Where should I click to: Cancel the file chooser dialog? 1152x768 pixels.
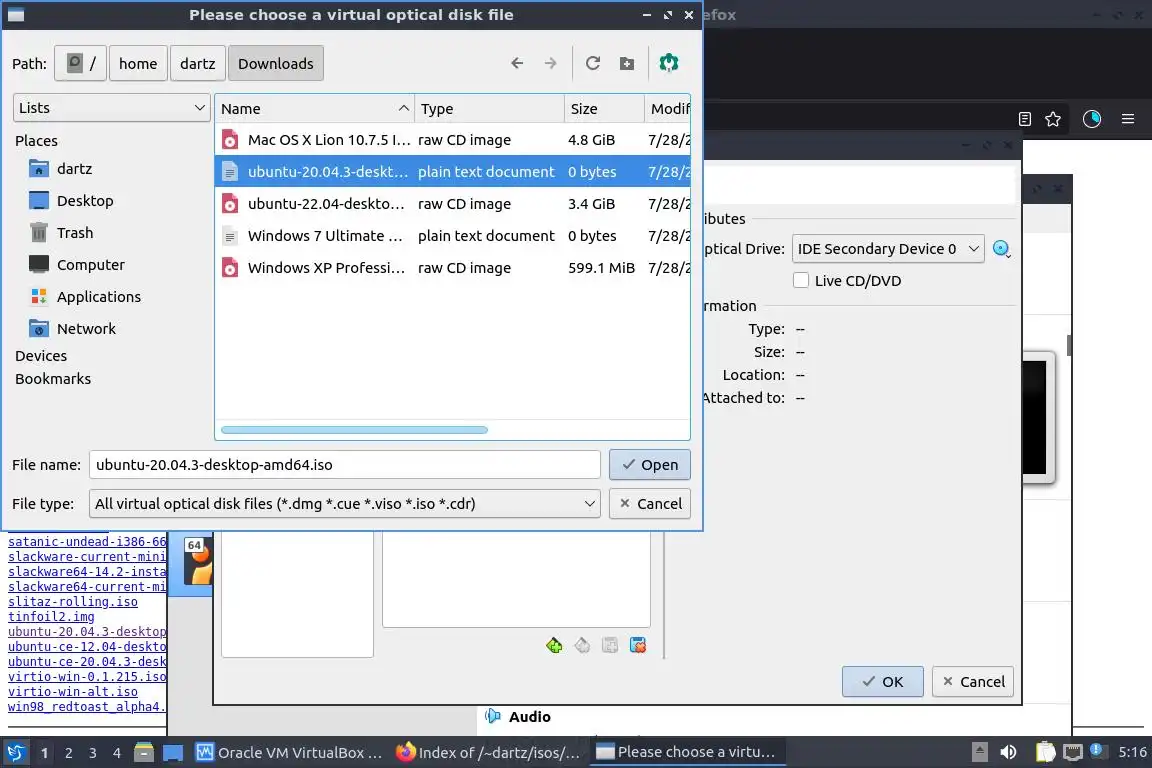[649, 503]
